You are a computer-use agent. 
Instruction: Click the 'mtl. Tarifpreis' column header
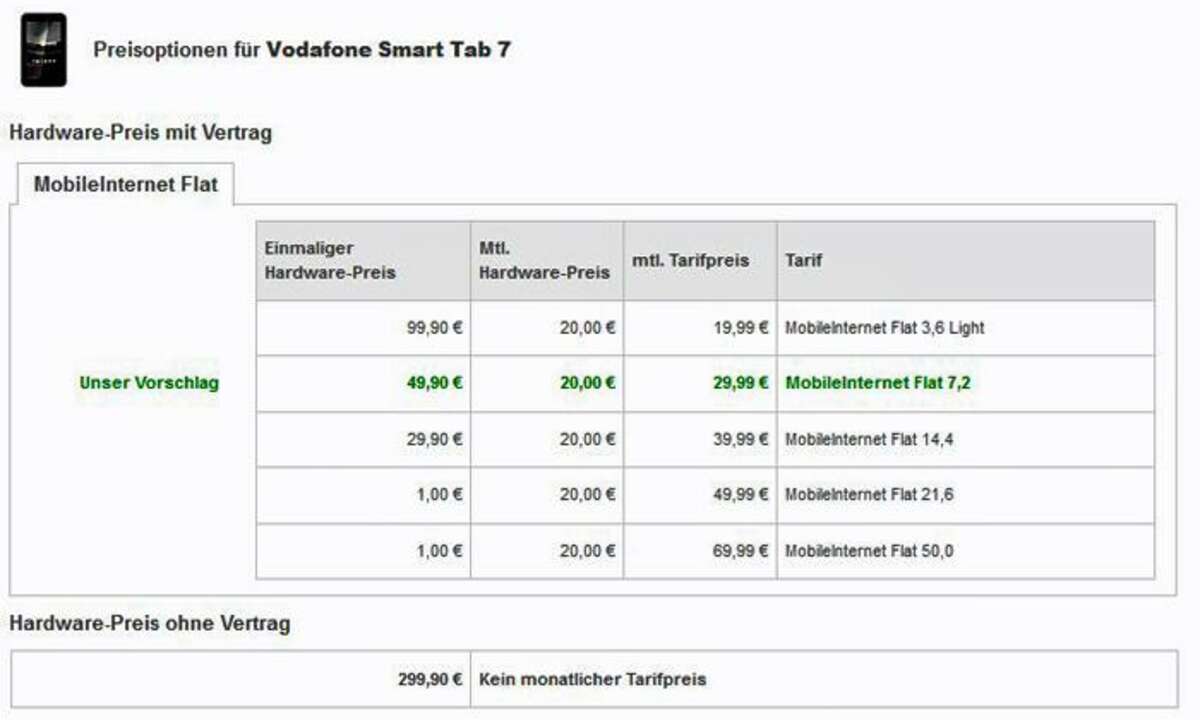(700, 260)
